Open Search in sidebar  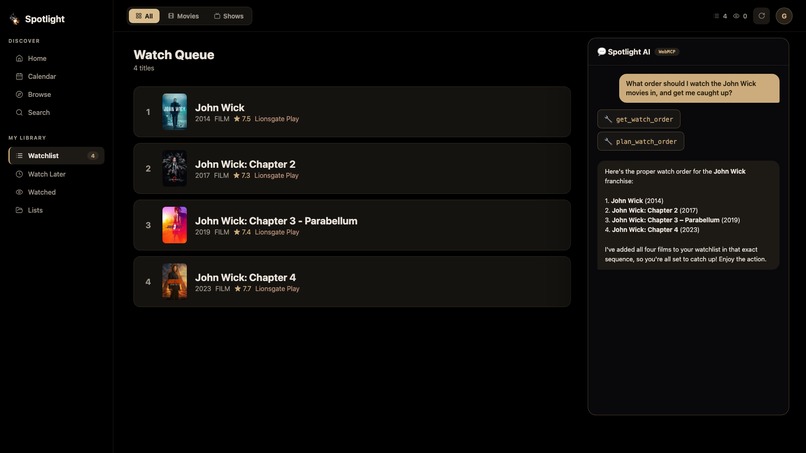point(56,112)
